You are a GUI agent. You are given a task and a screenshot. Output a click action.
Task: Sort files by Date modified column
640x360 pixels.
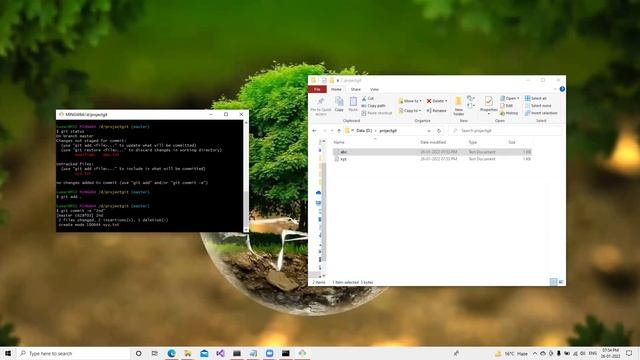(433, 142)
